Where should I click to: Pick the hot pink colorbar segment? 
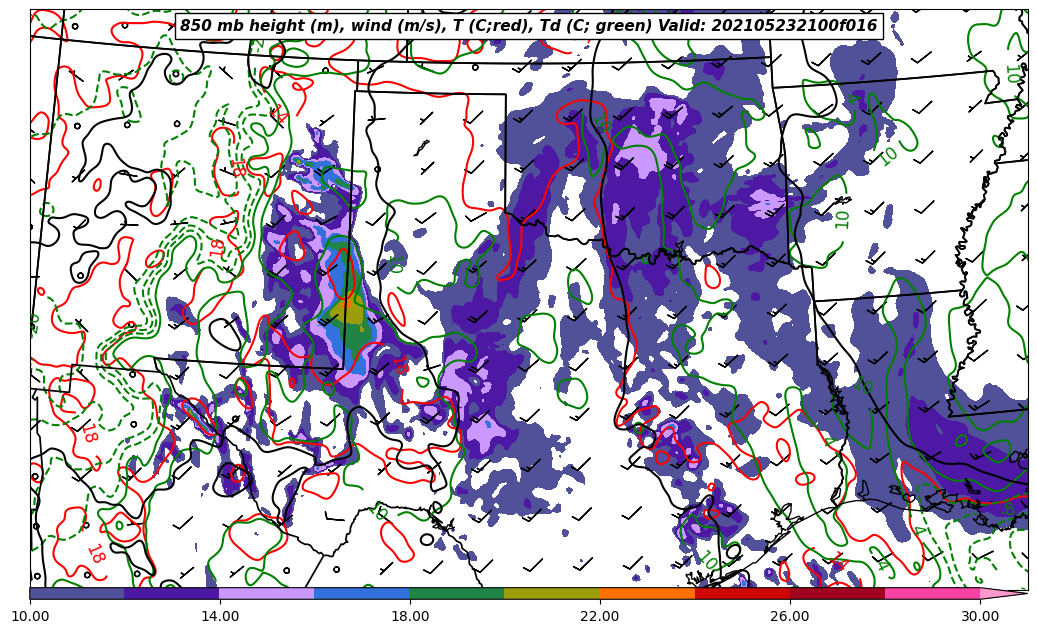click(932, 593)
